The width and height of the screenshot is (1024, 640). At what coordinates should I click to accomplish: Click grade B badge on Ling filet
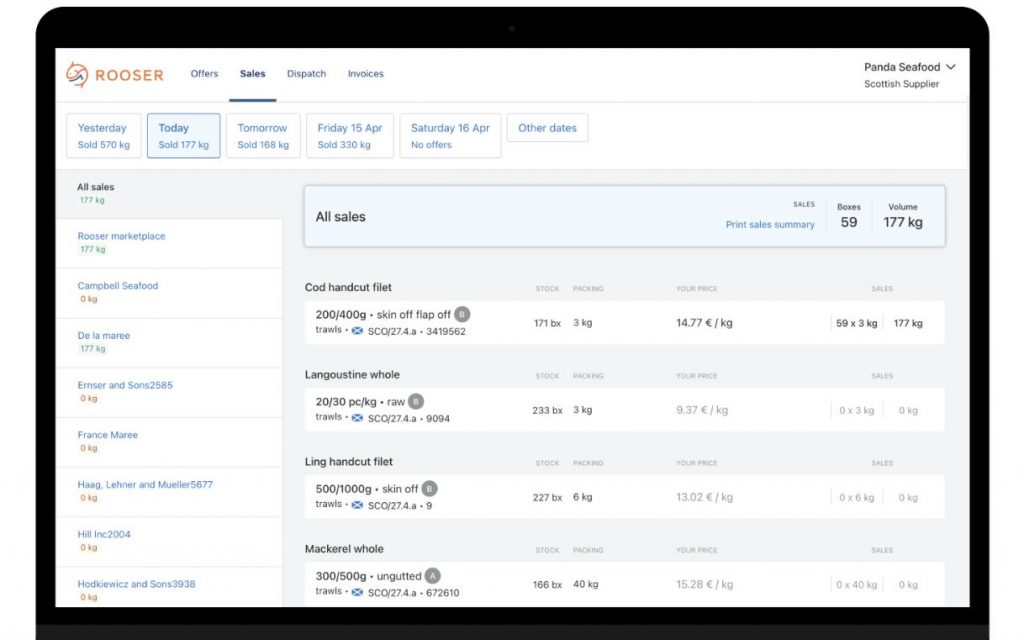click(x=429, y=488)
